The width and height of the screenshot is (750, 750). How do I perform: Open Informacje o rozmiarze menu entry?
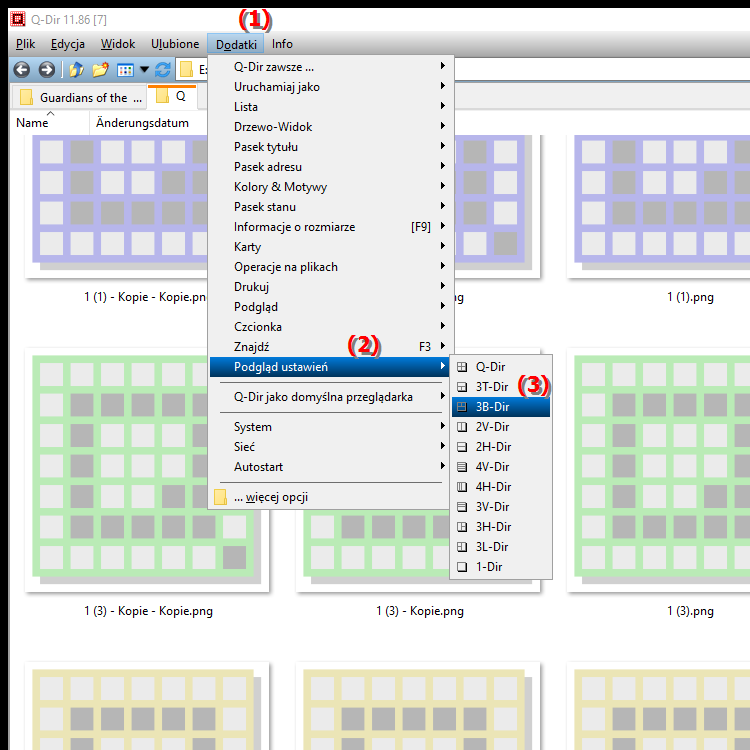tap(331, 227)
